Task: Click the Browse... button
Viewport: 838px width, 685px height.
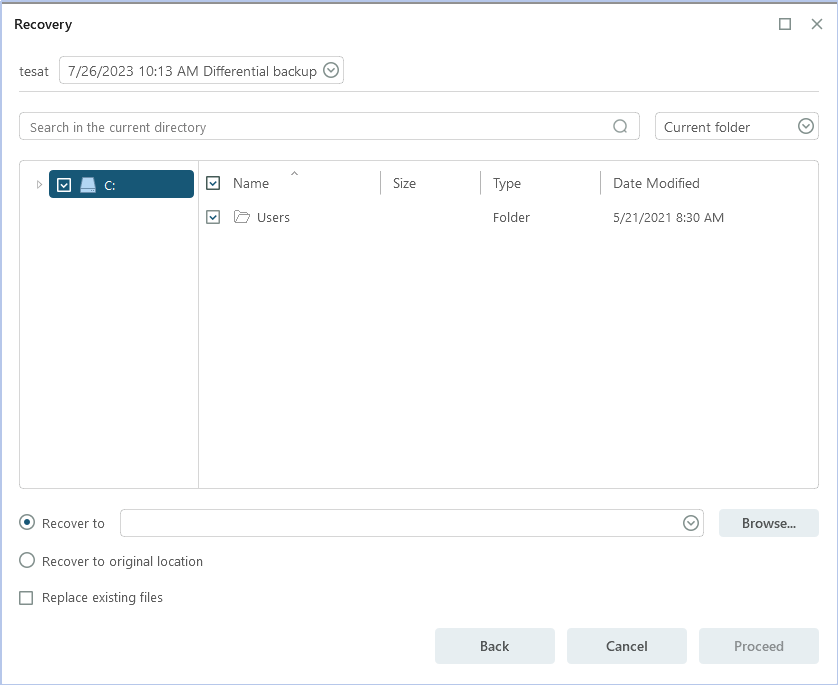Action: tap(768, 523)
